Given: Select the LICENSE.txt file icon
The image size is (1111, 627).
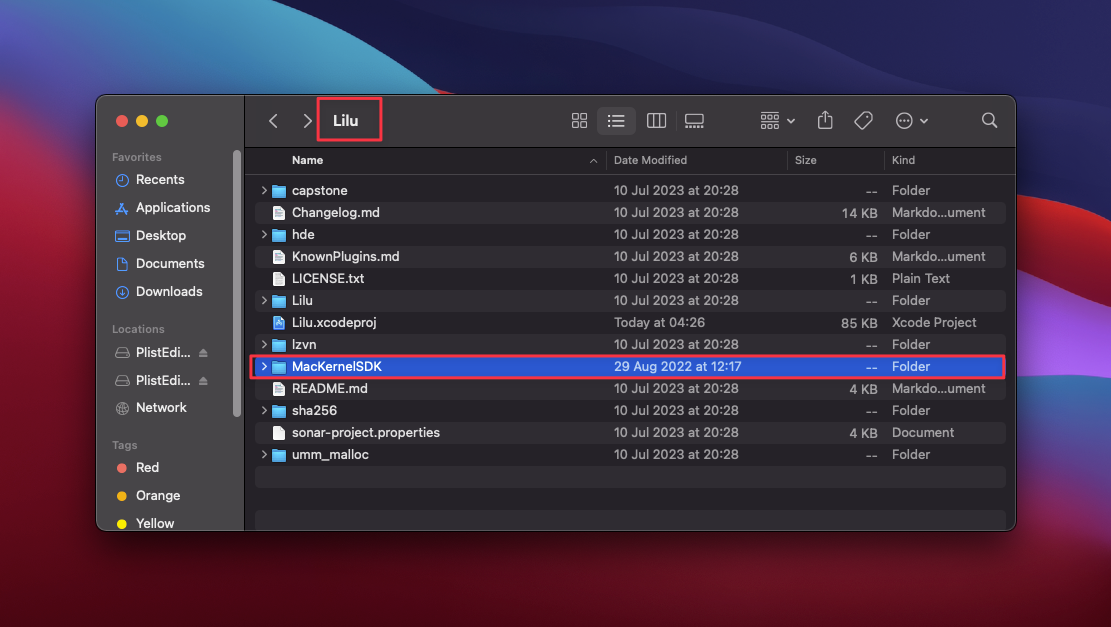Looking at the screenshot, I should (x=278, y=278).
